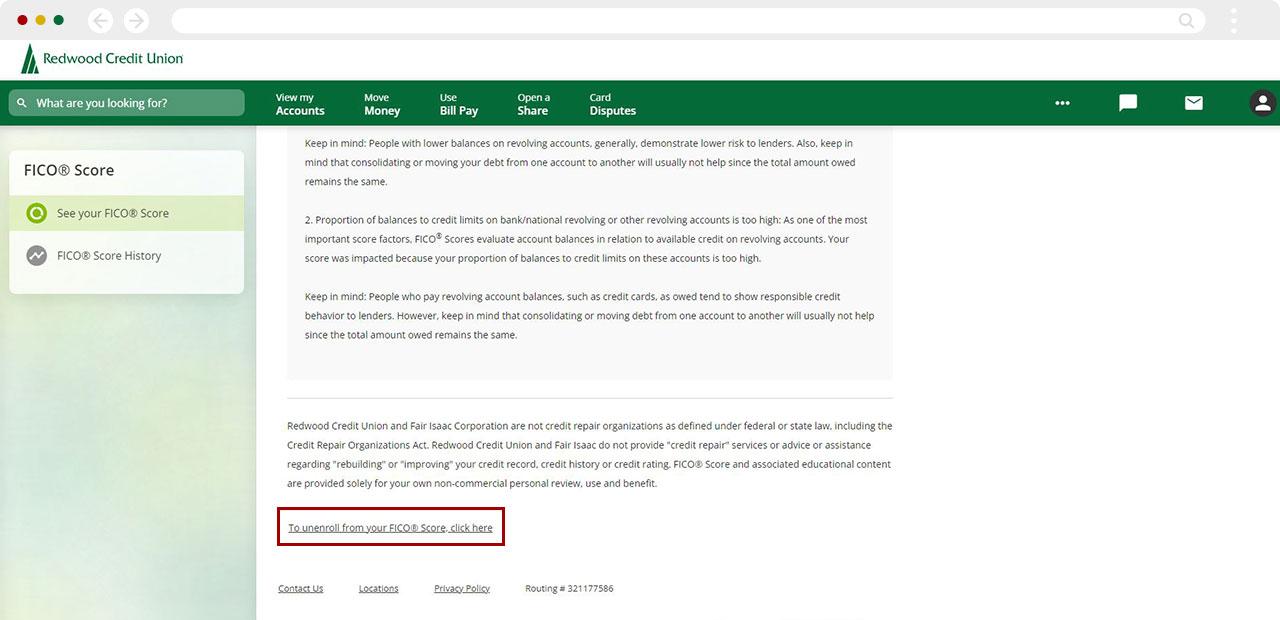Click the 'What are you looking for?' search field
1280x620 pixels.
click(127, 103)
